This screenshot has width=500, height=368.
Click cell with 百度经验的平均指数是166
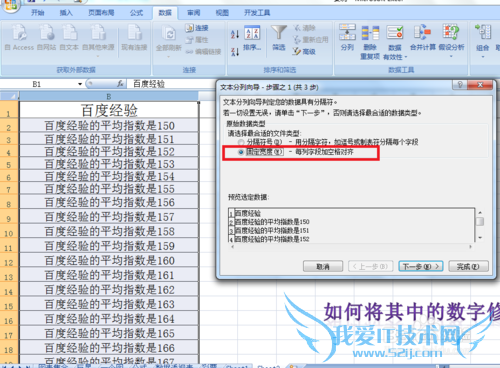(109, 348)
